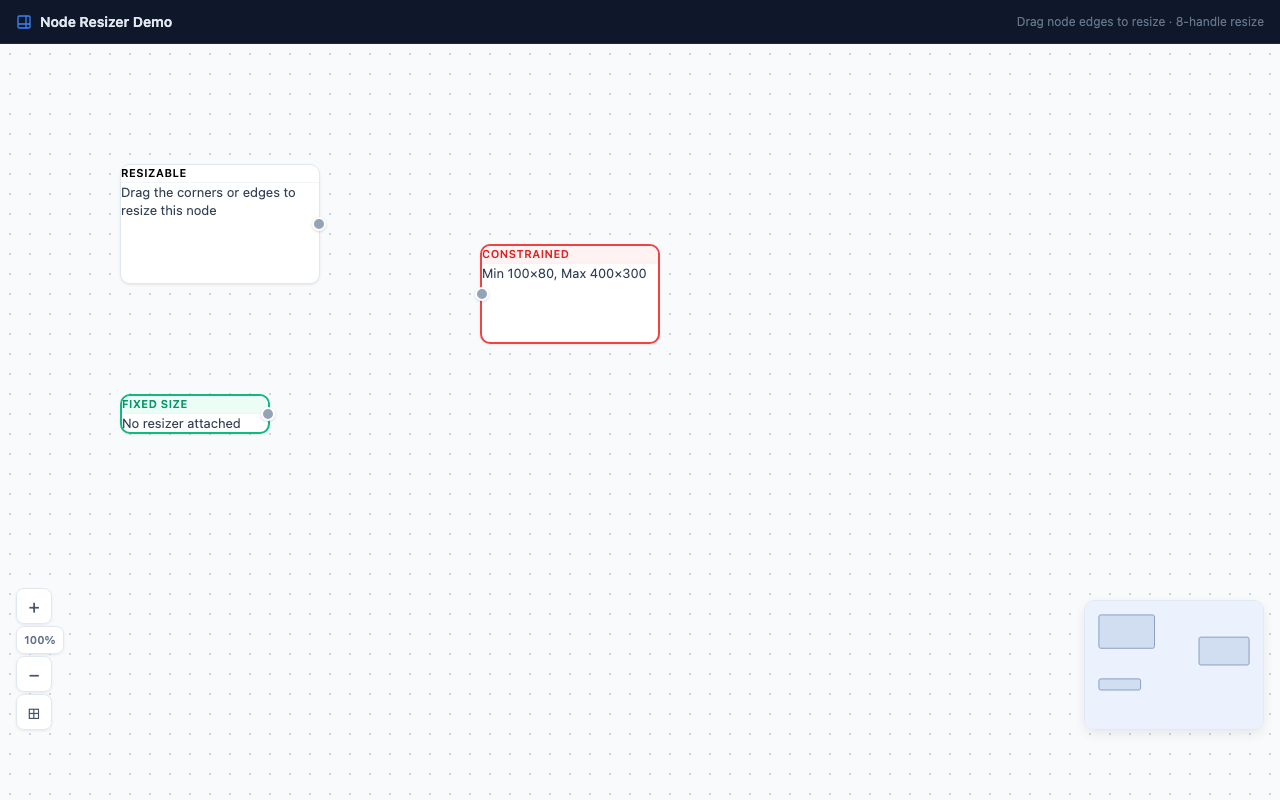Viewport: 1280px width, 800px height.
Task: Select the CONSTRAINED node header
Action: pos(526,254)
